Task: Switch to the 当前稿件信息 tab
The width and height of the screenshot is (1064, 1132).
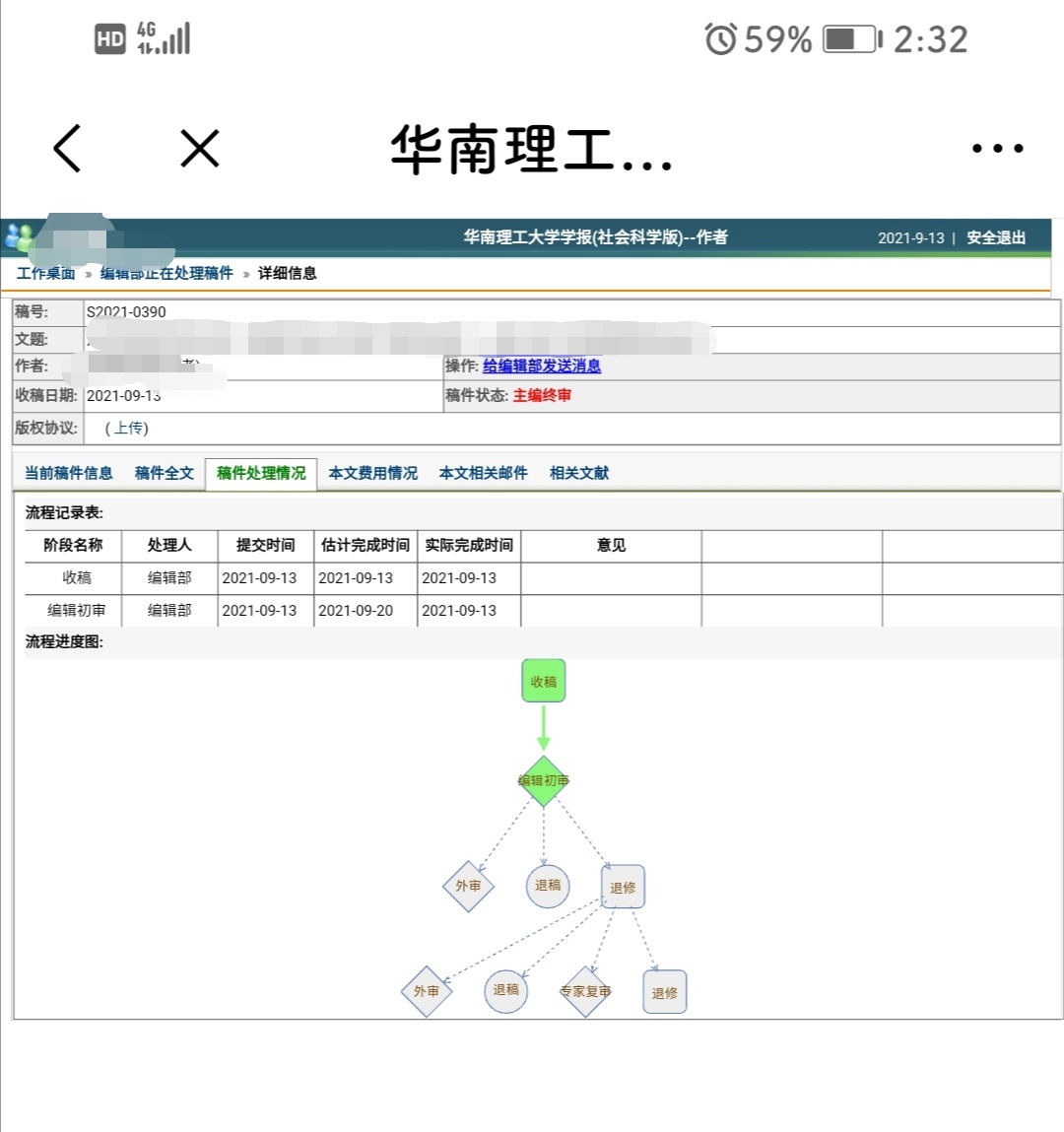Action: tap(68, 473)
